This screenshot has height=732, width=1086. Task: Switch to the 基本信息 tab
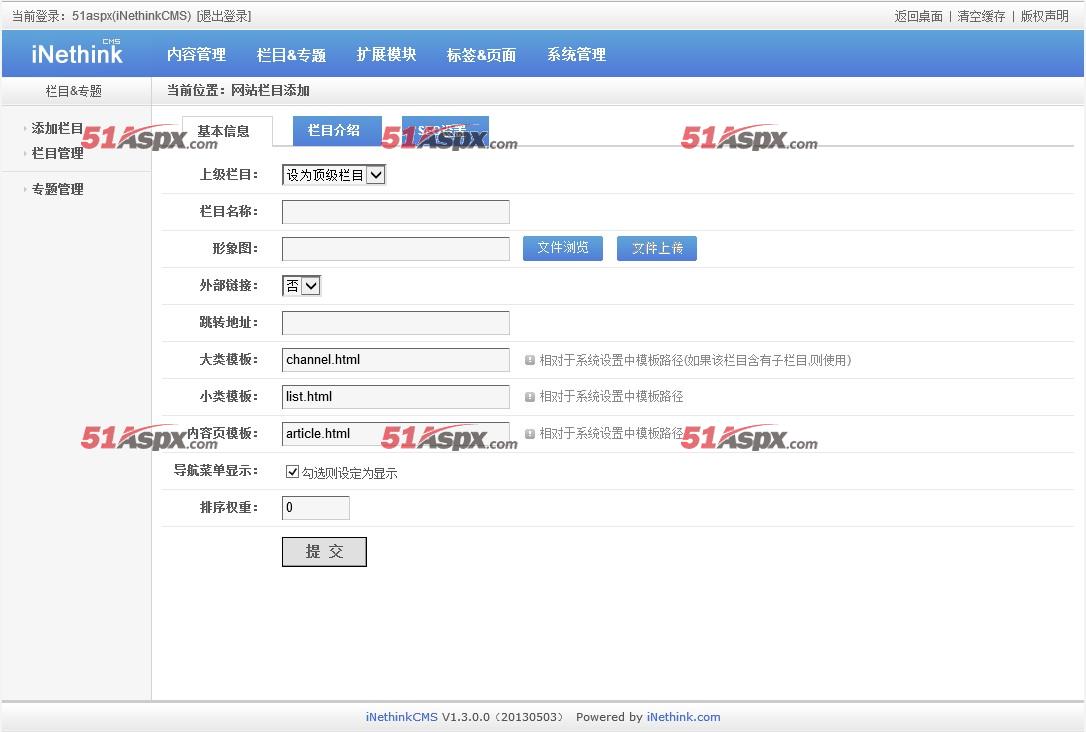(223, 132)
